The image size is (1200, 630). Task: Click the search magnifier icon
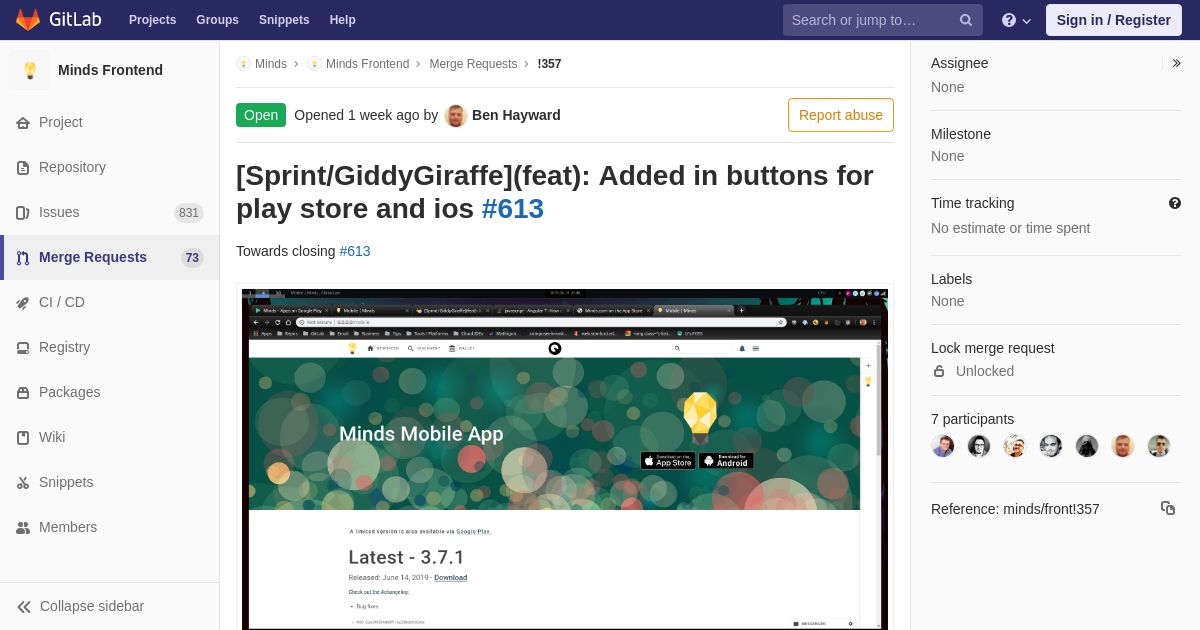tap(965, 20)
